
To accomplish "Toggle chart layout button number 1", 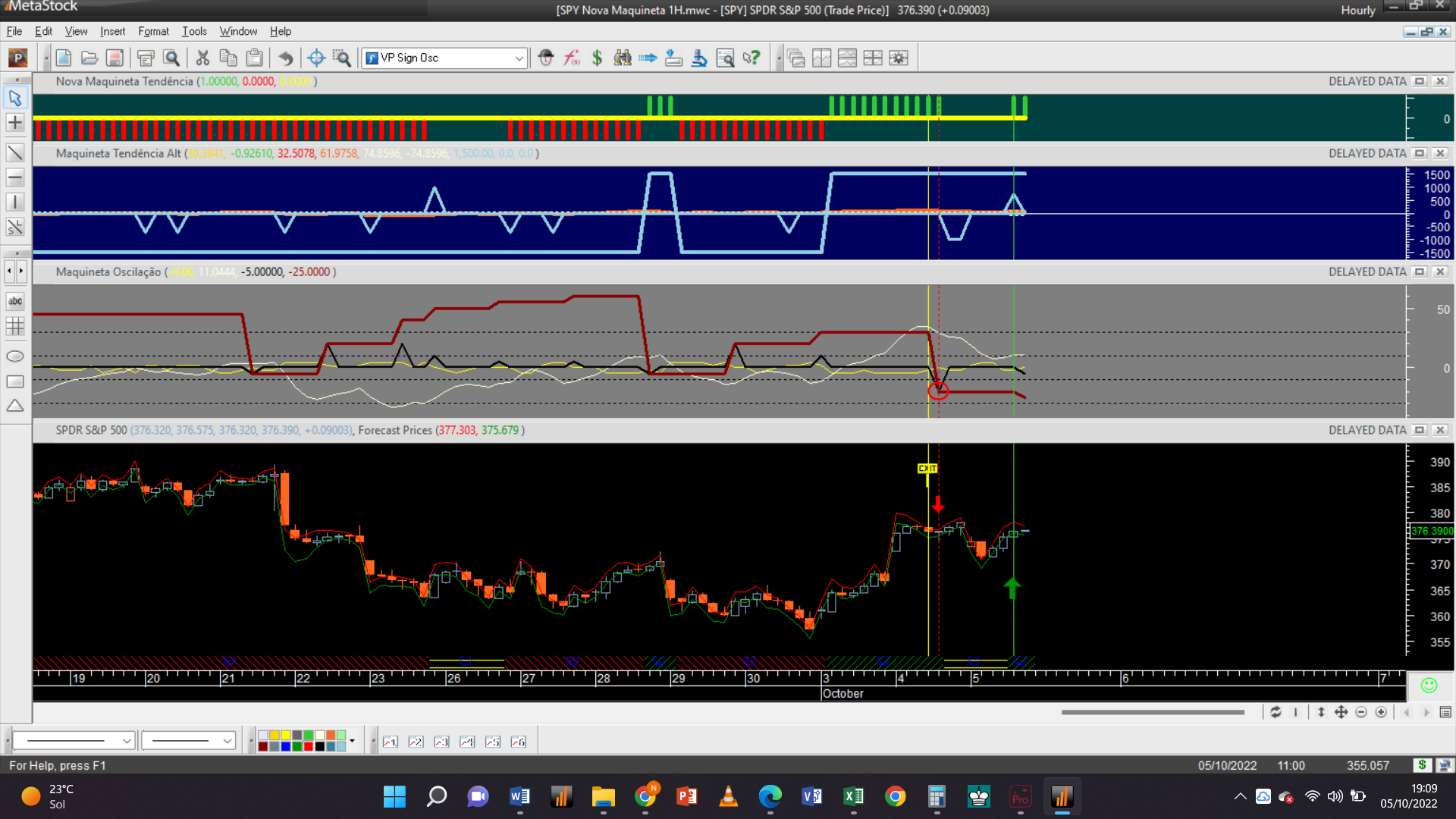I will [x=391, y=742].
